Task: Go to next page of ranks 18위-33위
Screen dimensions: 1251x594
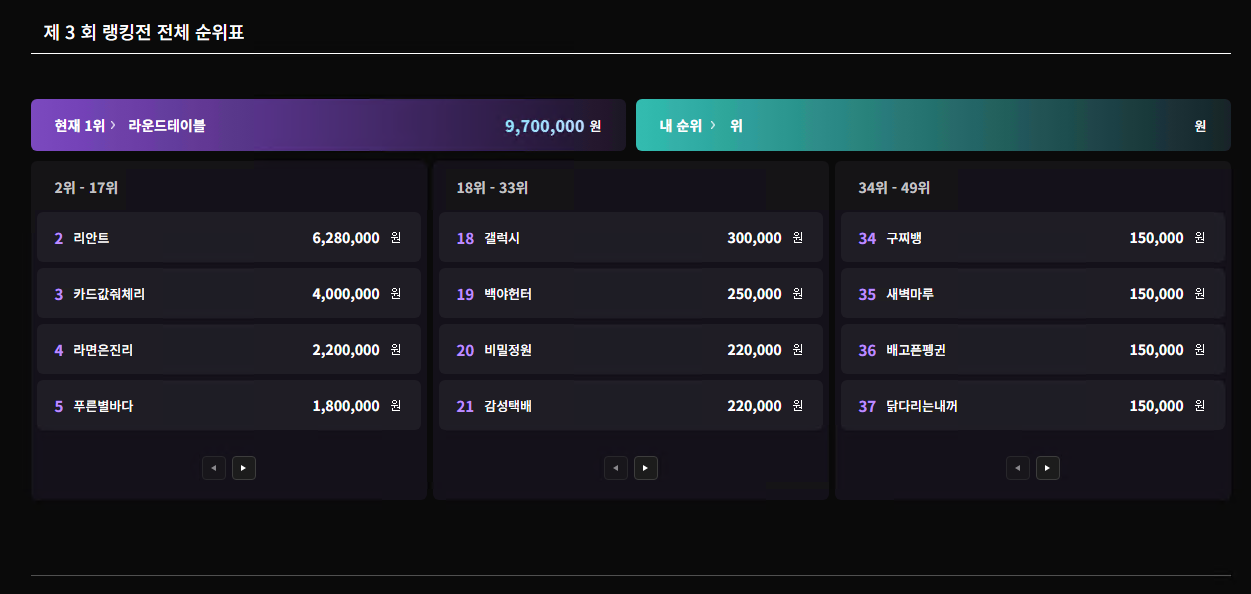Action: pos(646,468)
